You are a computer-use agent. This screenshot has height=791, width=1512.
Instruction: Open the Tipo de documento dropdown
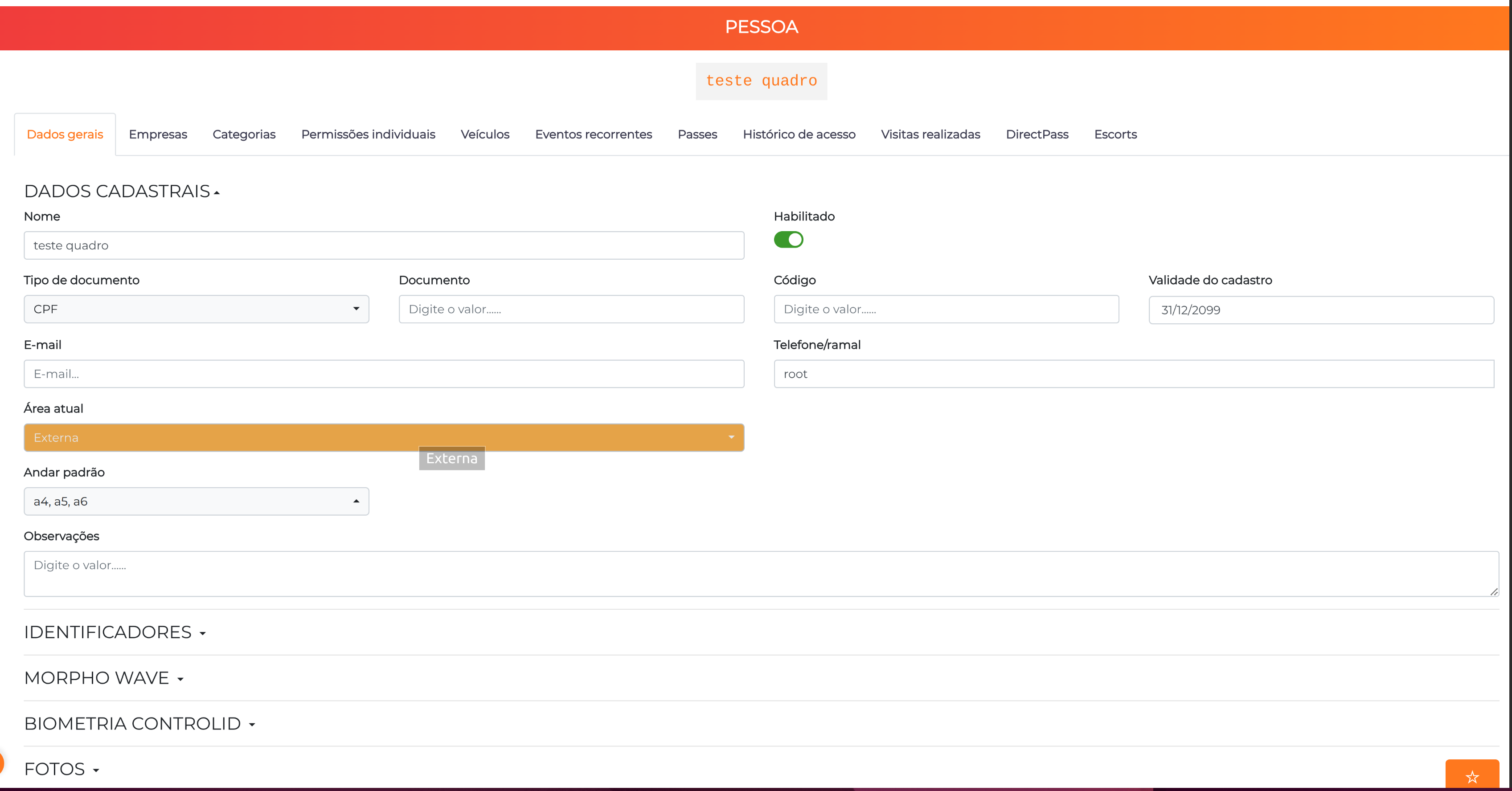pyautogui.click(x=196, y=309)
